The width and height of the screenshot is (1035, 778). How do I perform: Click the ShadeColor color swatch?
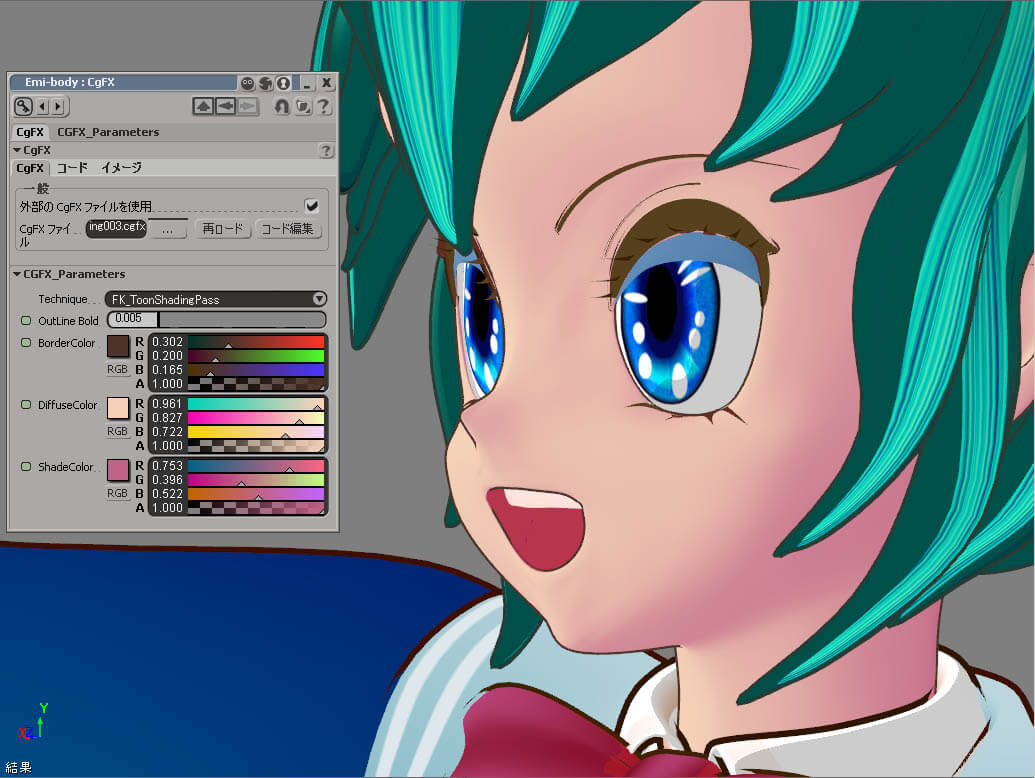tap(118, 470)
